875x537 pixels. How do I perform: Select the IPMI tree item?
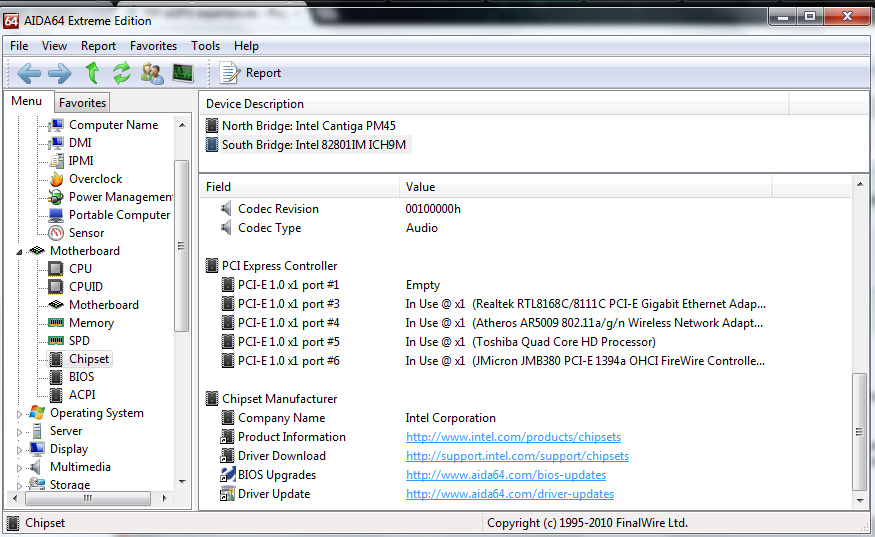[81, 161]
